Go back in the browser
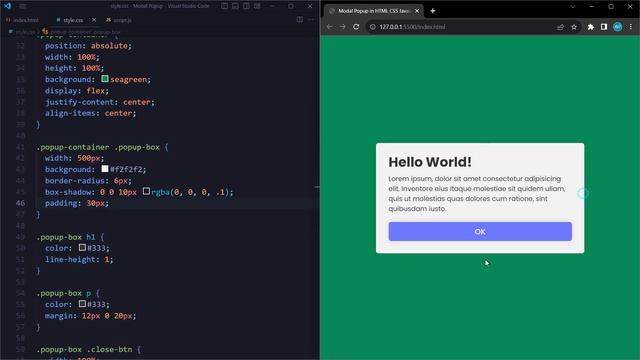 point(329,27)
